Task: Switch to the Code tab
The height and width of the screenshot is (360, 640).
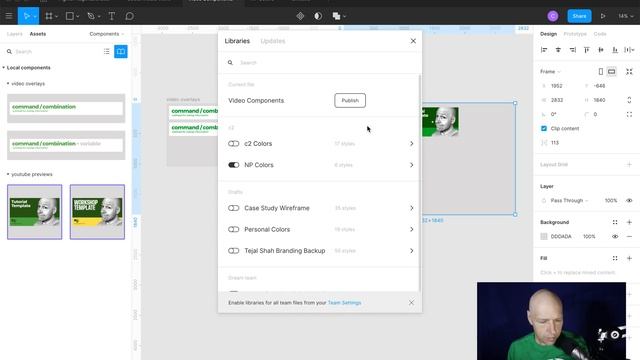Action: tap(600, 34)
